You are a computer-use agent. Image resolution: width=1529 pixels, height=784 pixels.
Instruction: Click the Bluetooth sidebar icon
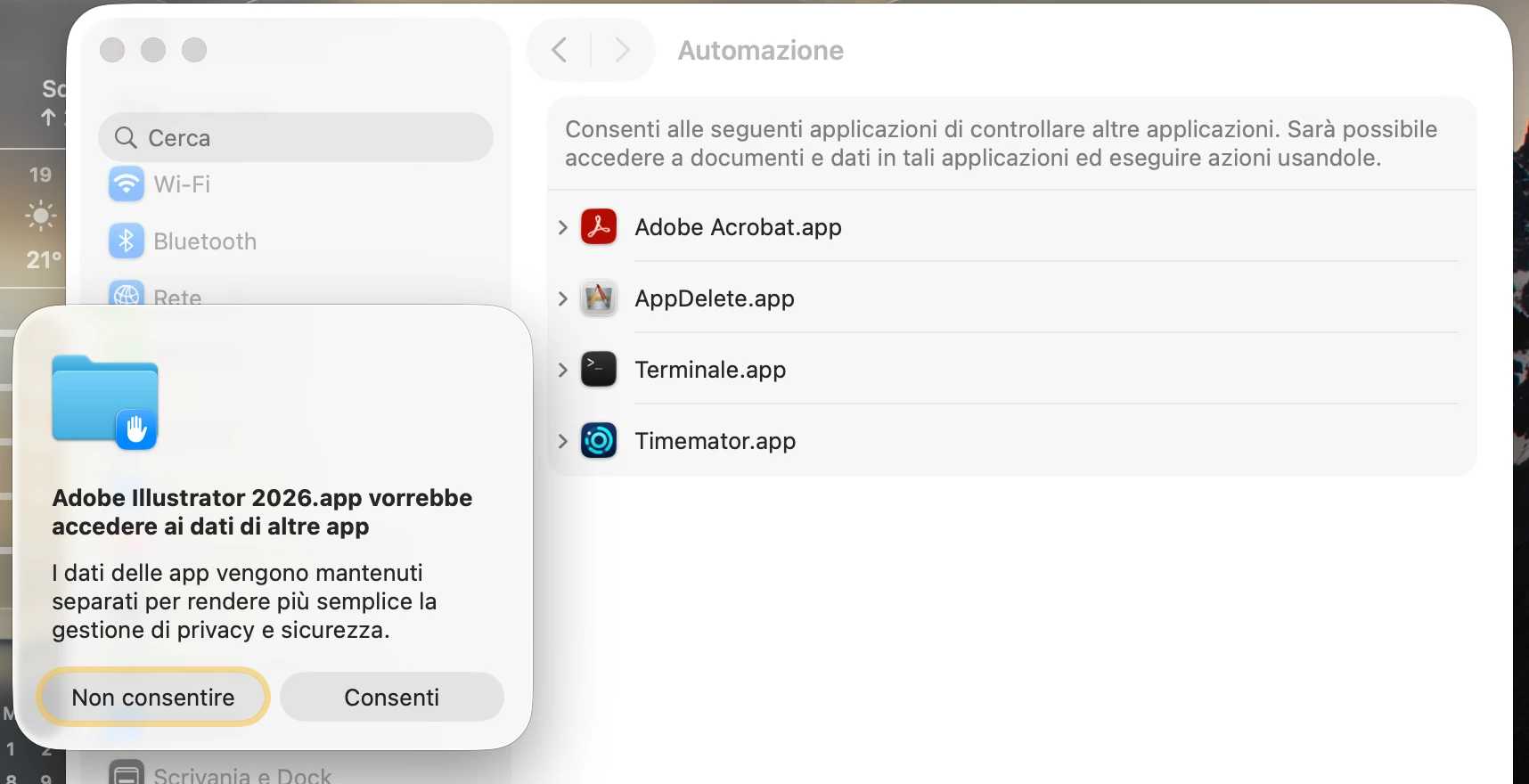pyautogui.click(x=127, y=241)
